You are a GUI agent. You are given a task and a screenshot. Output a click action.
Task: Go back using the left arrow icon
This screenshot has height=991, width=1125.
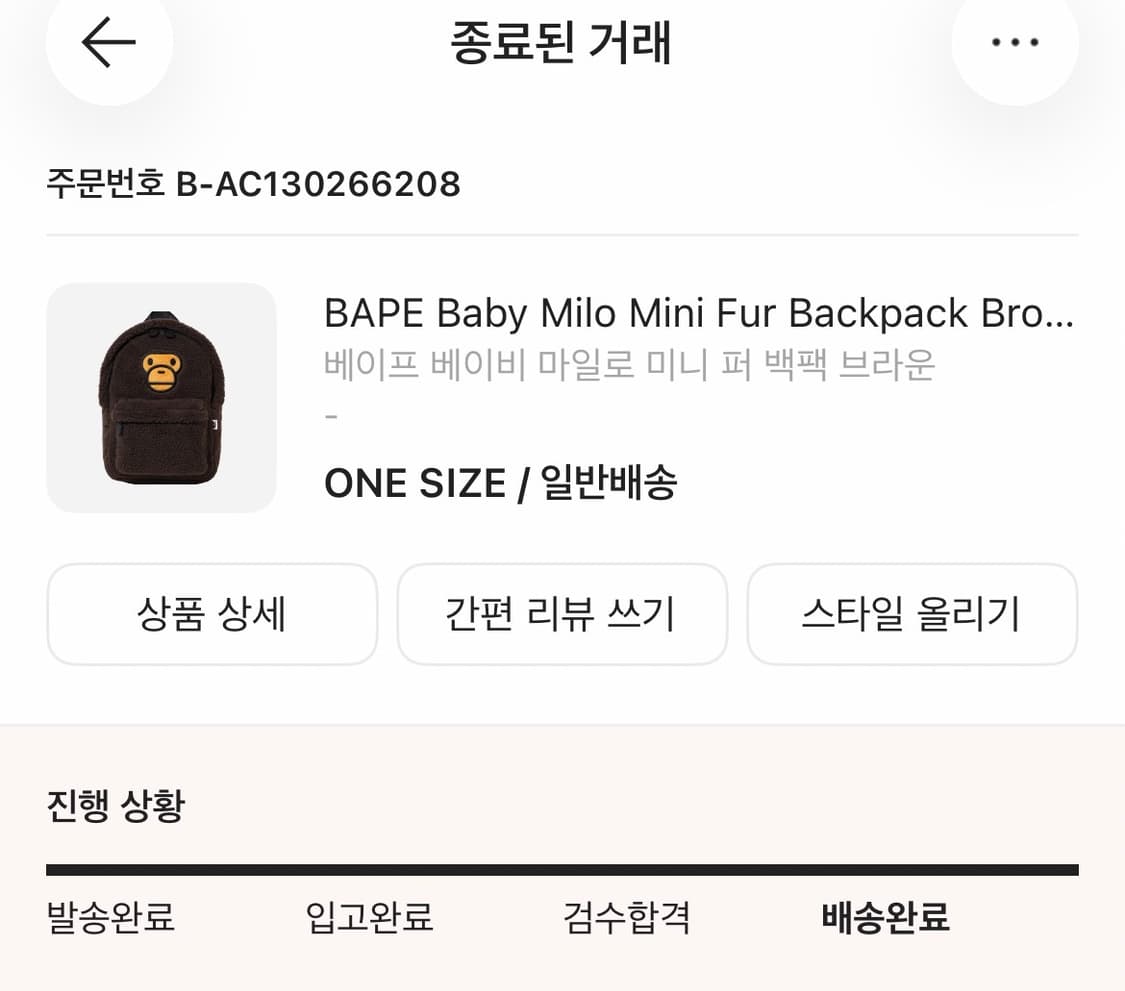(x=110, y=42)
